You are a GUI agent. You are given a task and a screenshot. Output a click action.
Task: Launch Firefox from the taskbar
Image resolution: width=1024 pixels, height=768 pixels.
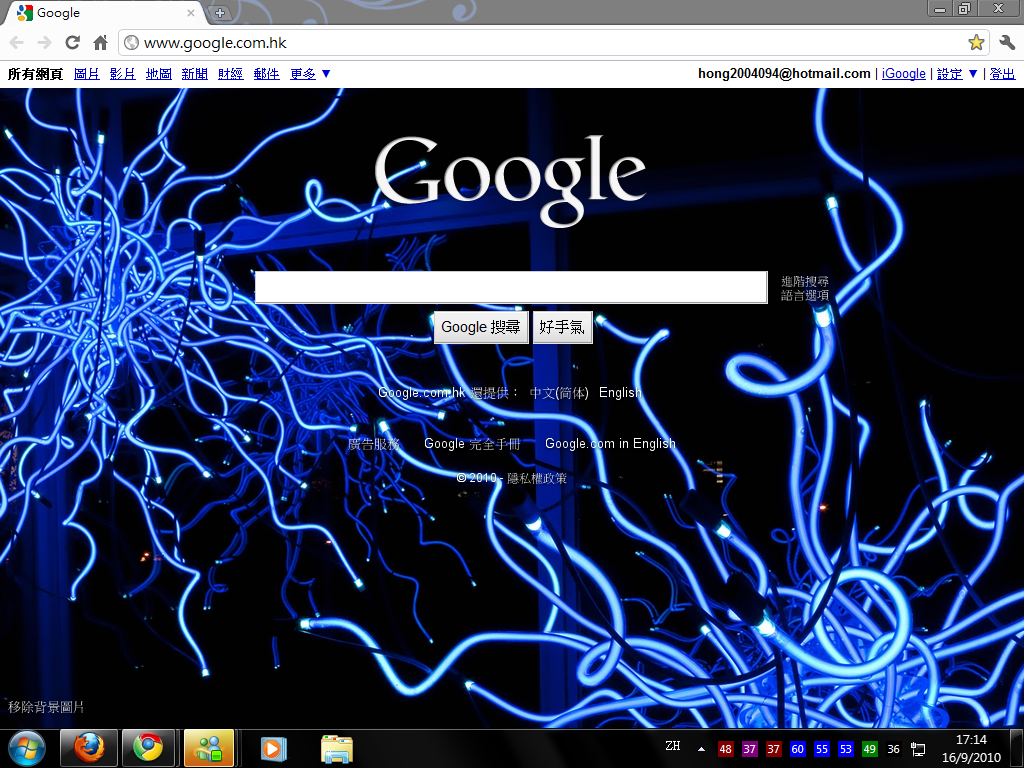click(x=89, y=748)
